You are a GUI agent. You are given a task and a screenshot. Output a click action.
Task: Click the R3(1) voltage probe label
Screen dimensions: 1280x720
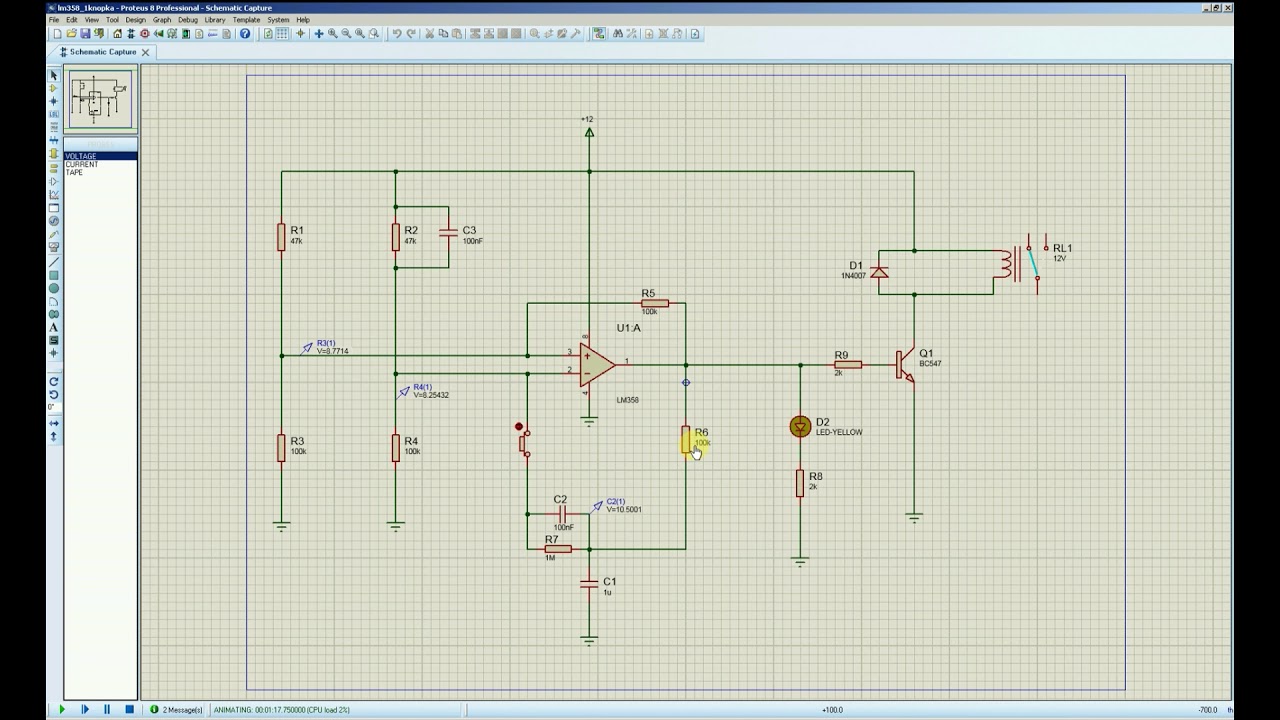[326, 343]
